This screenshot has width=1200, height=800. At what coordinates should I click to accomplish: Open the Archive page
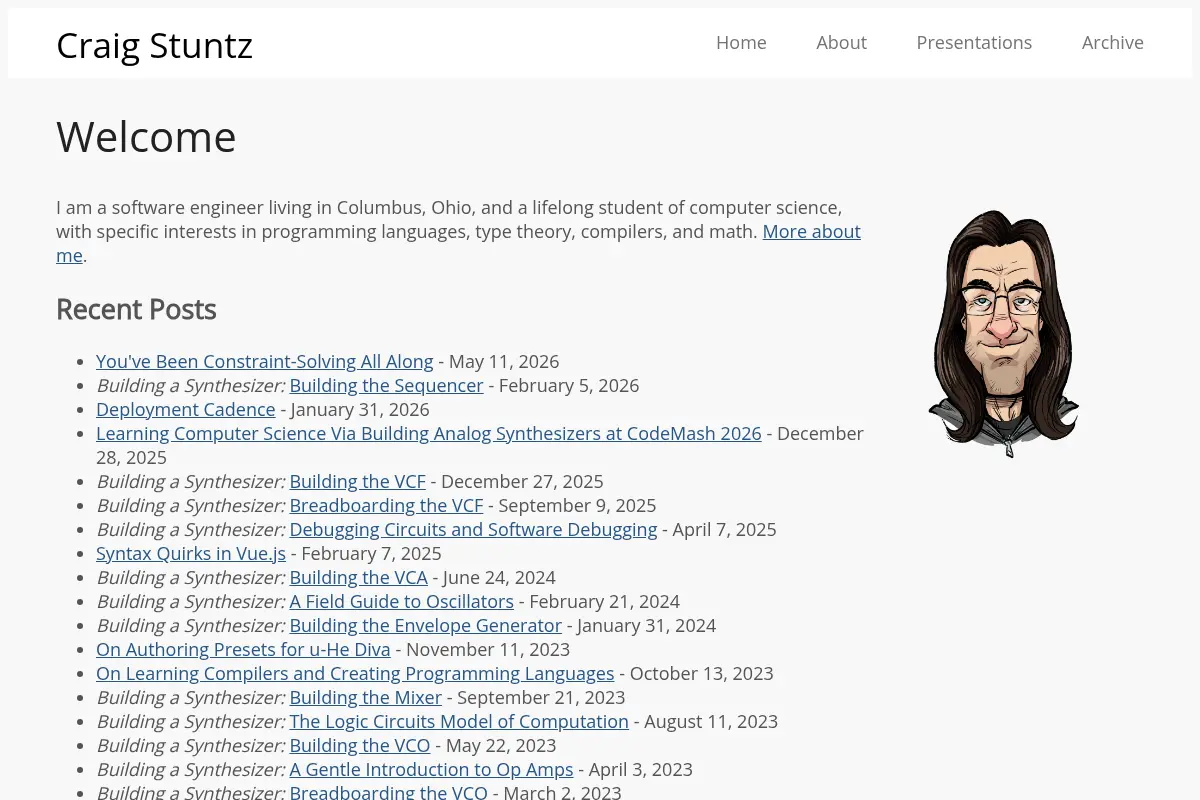pos(1112,42)
